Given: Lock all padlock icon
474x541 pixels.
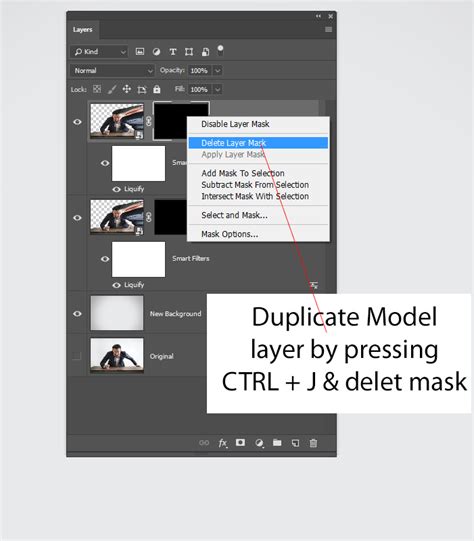Looking at the screenshot, I should point(157,89).
